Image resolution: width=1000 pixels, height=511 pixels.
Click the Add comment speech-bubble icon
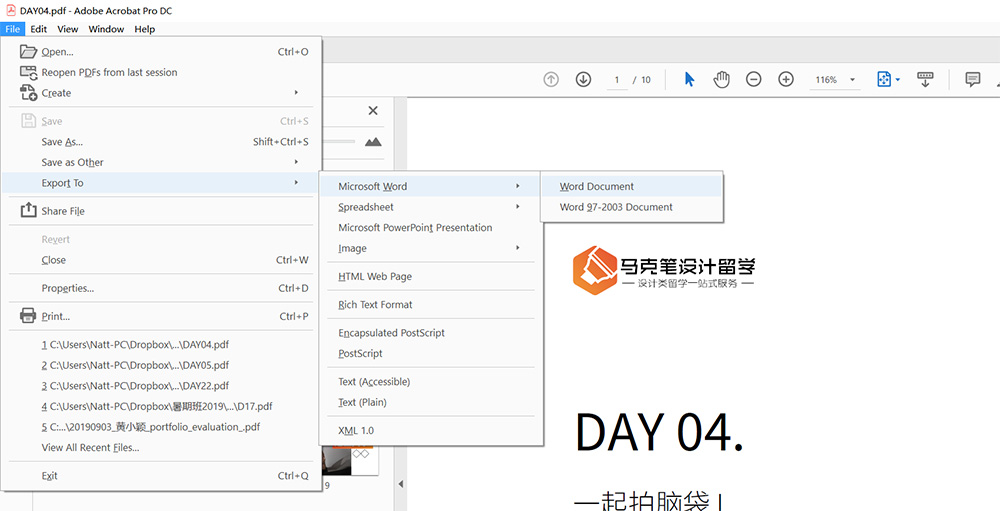(973, 80)
